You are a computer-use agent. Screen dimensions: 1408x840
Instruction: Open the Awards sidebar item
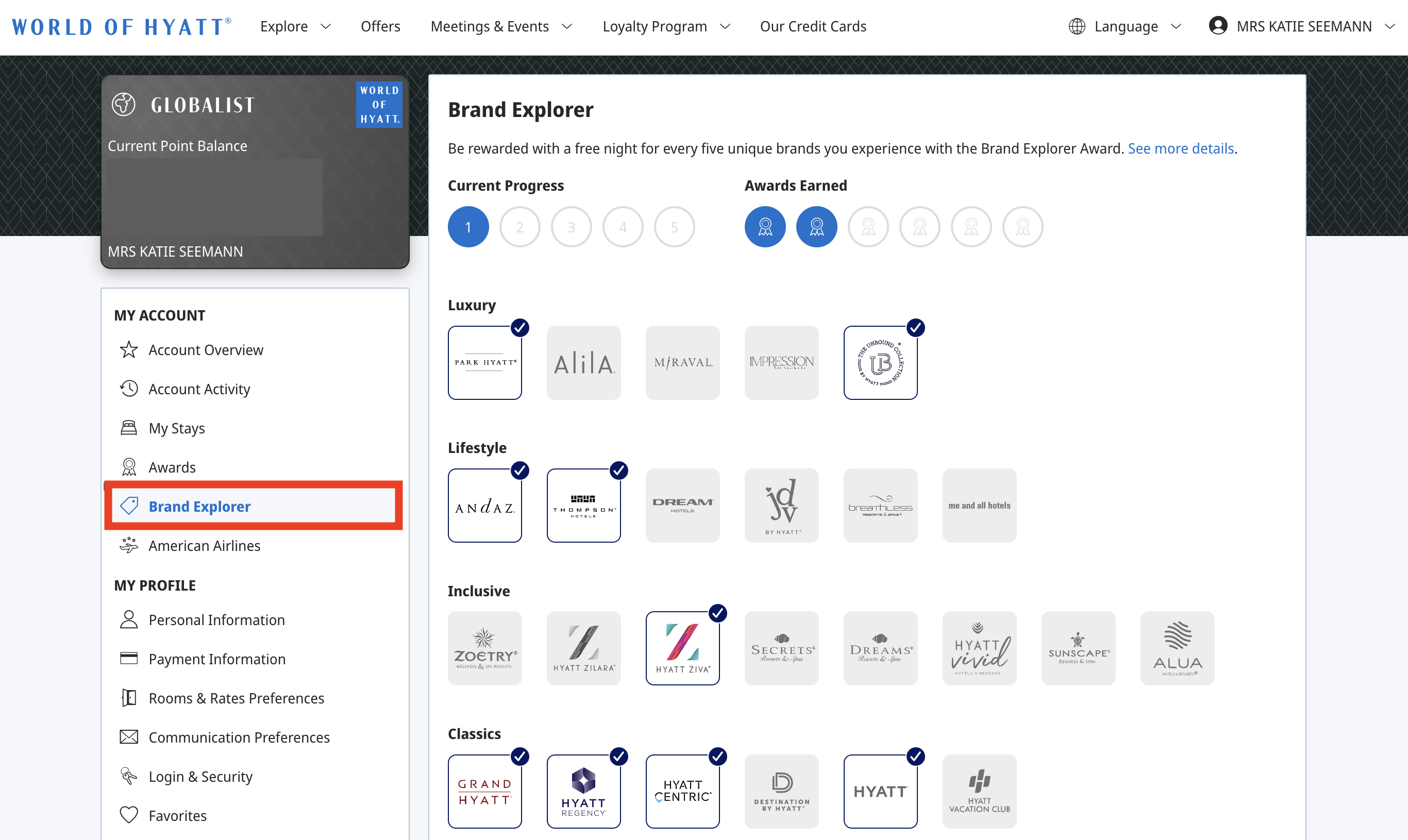point(158,467)
